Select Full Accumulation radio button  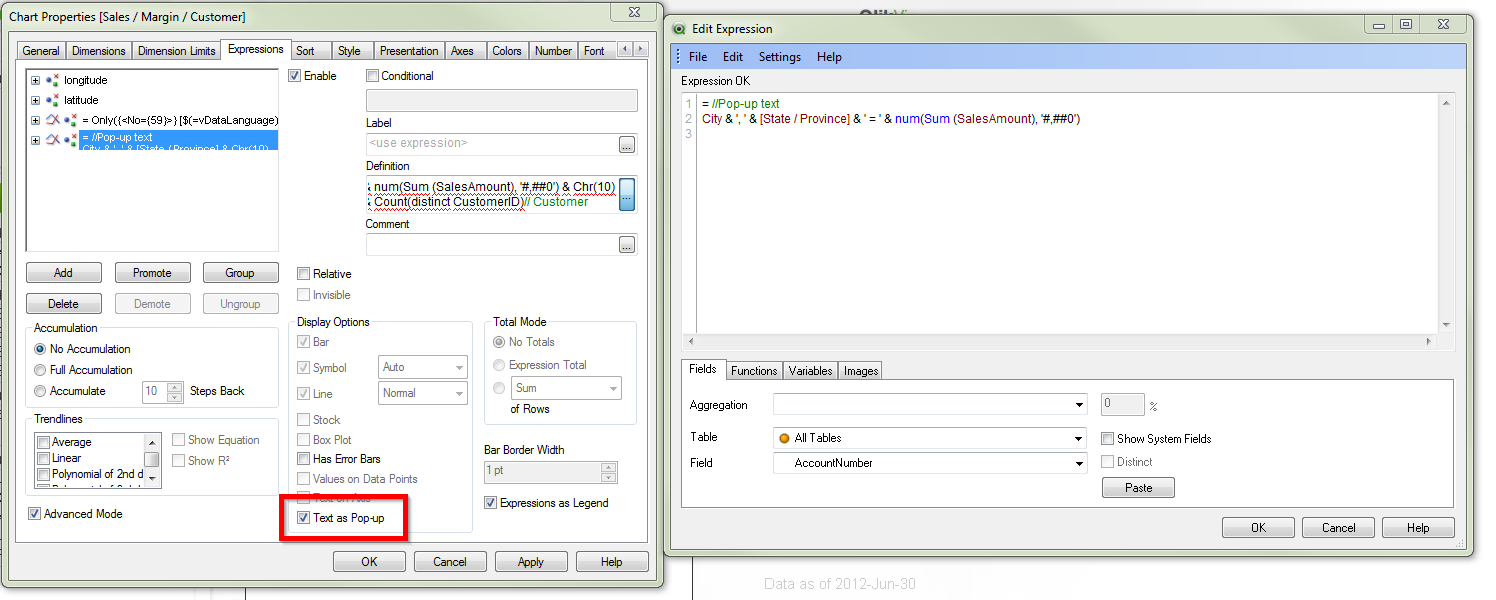(x=40, y=370)
